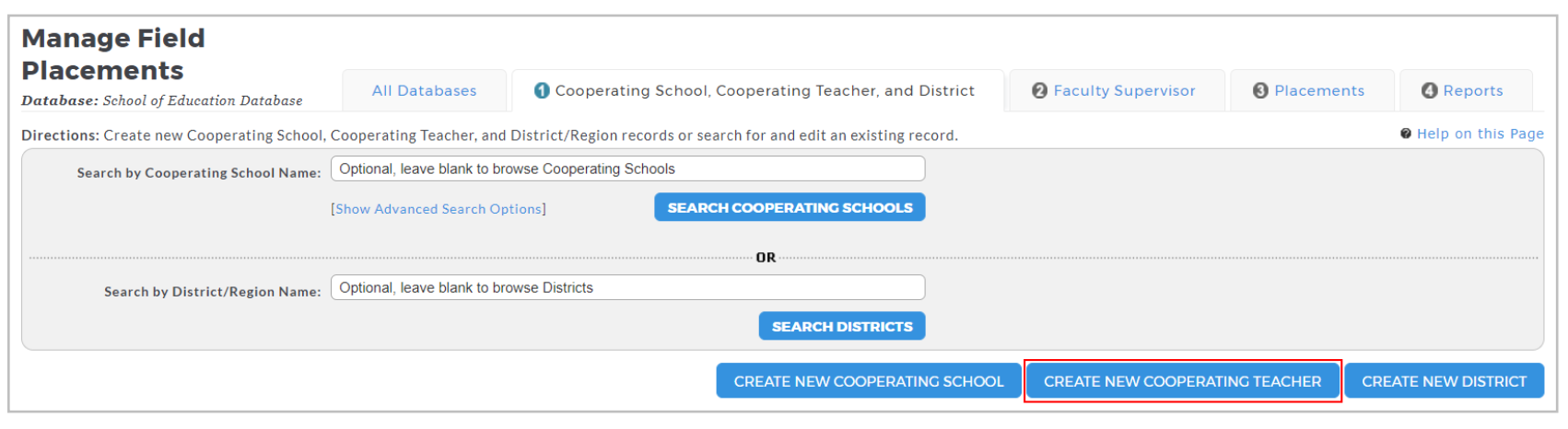Go to the Reports tab
The image size is (1568, 429).
point(1466,90)
